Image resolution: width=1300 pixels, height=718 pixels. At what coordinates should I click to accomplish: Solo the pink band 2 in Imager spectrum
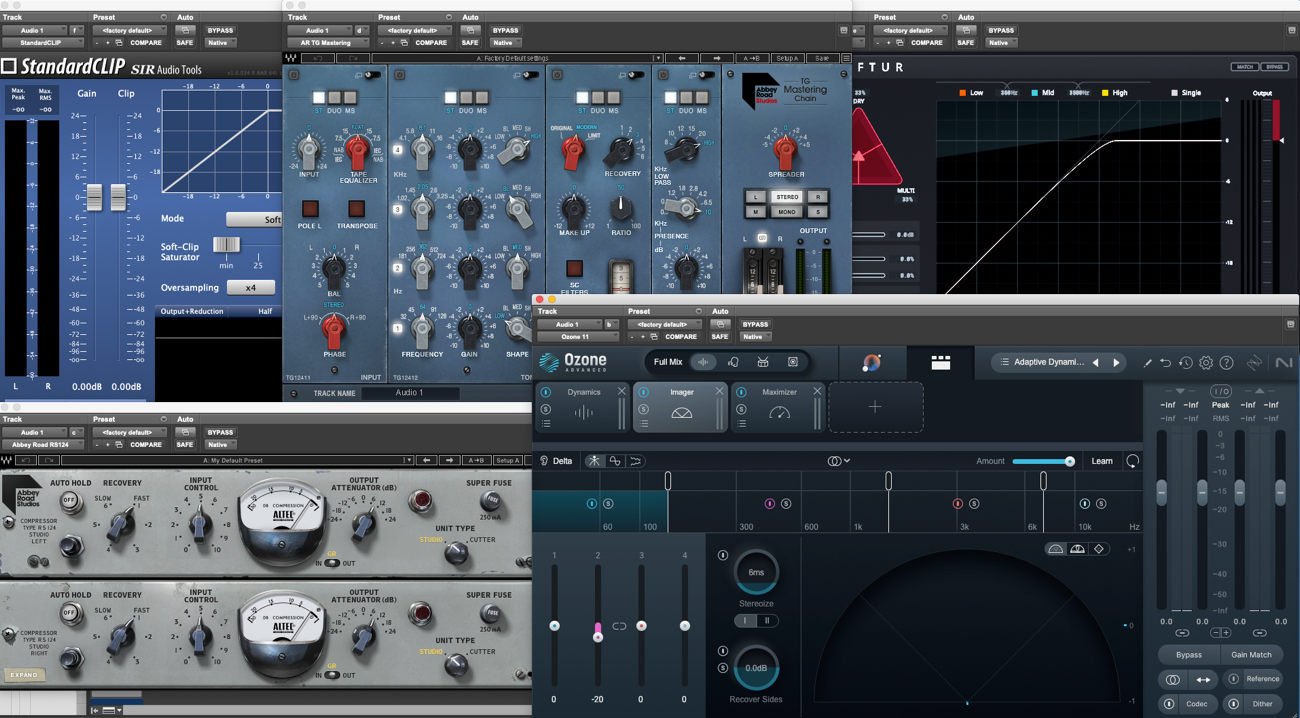click(x=786, y=503)
